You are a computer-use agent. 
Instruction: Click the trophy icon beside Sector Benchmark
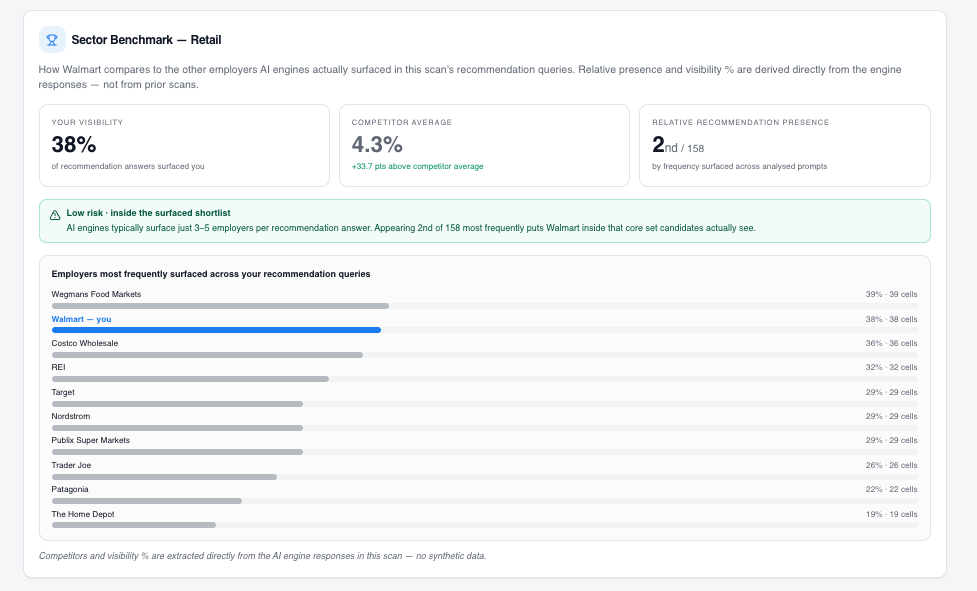(52, 40)
